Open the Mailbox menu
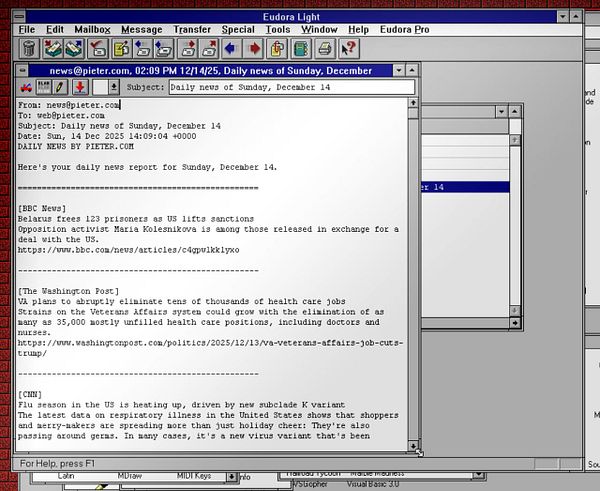This screenshot has width=600, height=491. tap(92, 30)
